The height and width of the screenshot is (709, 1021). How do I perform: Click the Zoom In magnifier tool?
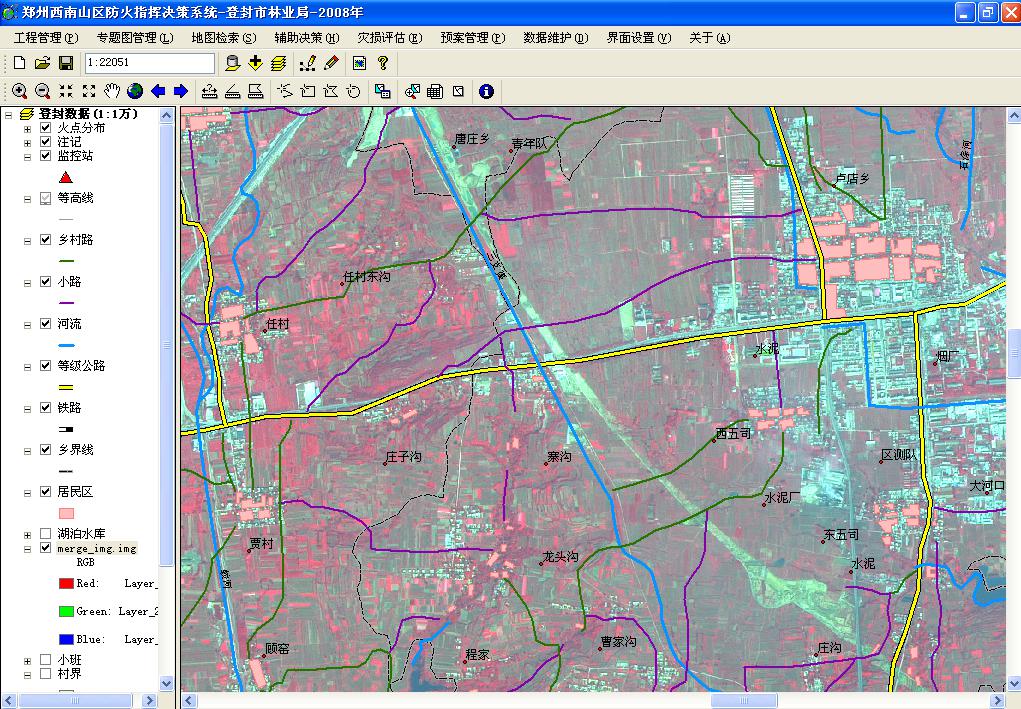coord(19,91)
